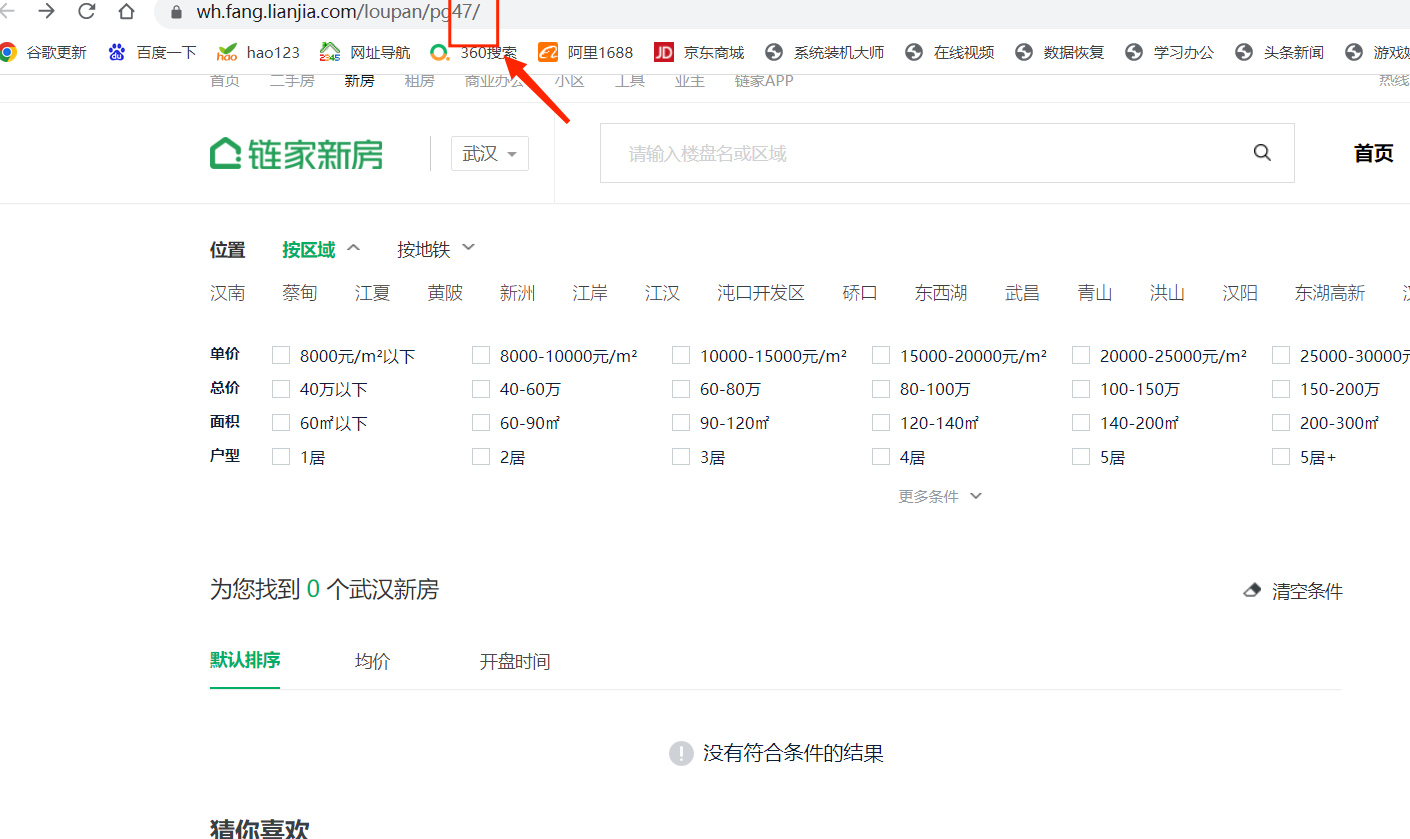Tick the 100-150万 checkbox
The height and width of the screenshot is (839, 1410).
[1081, 389]
